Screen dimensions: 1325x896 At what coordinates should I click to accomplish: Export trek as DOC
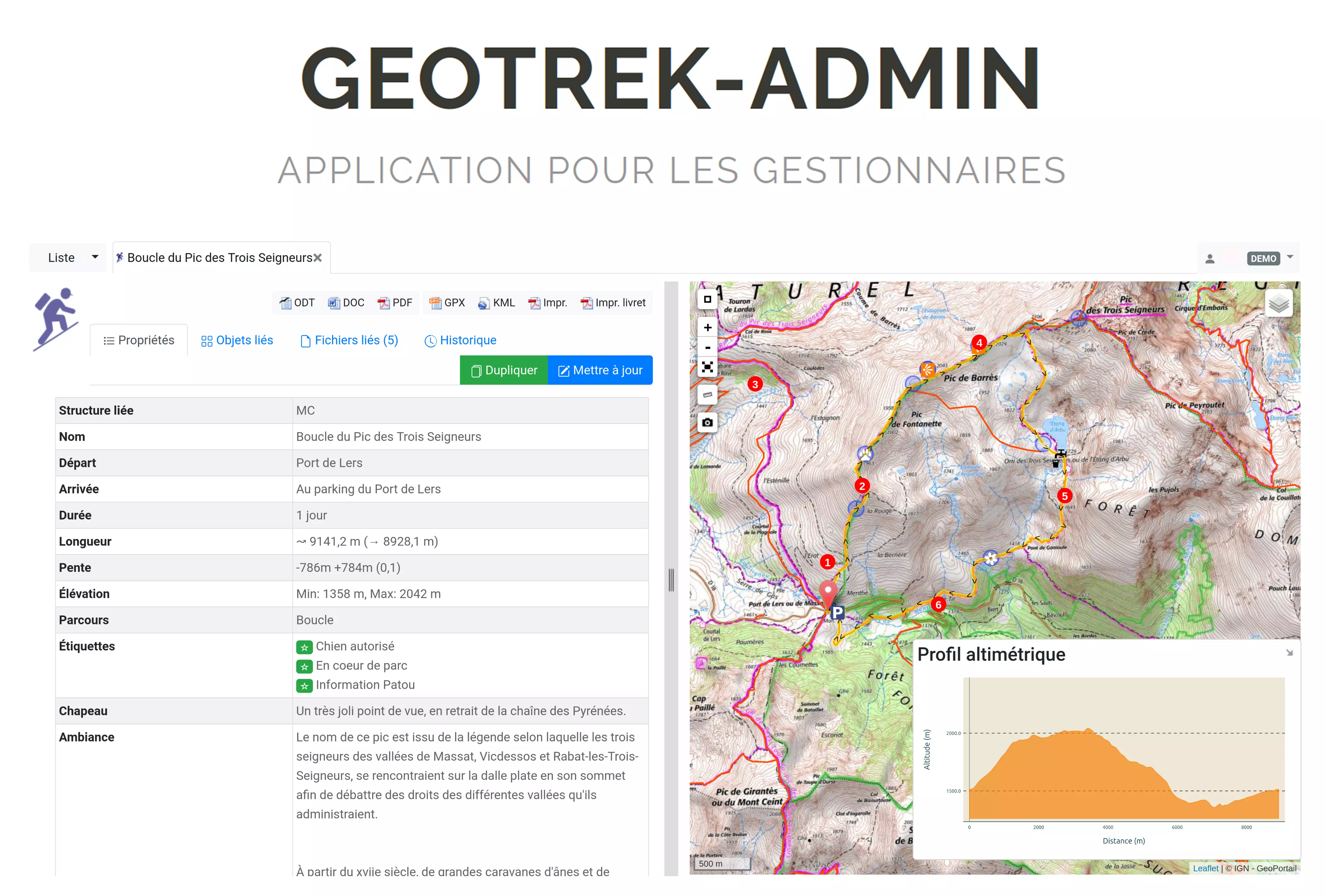click(346, 303)
